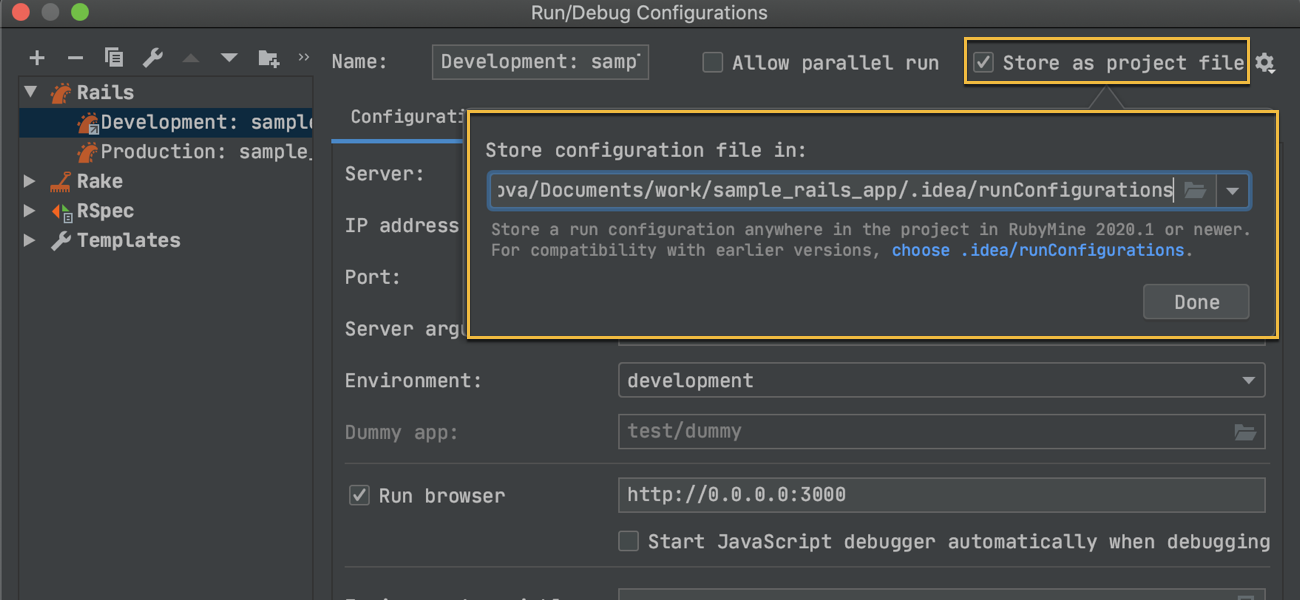Switch to the Configuration tab
Image resolution: width=1300 pixels, height=600 pixels.
coord(405,117)
